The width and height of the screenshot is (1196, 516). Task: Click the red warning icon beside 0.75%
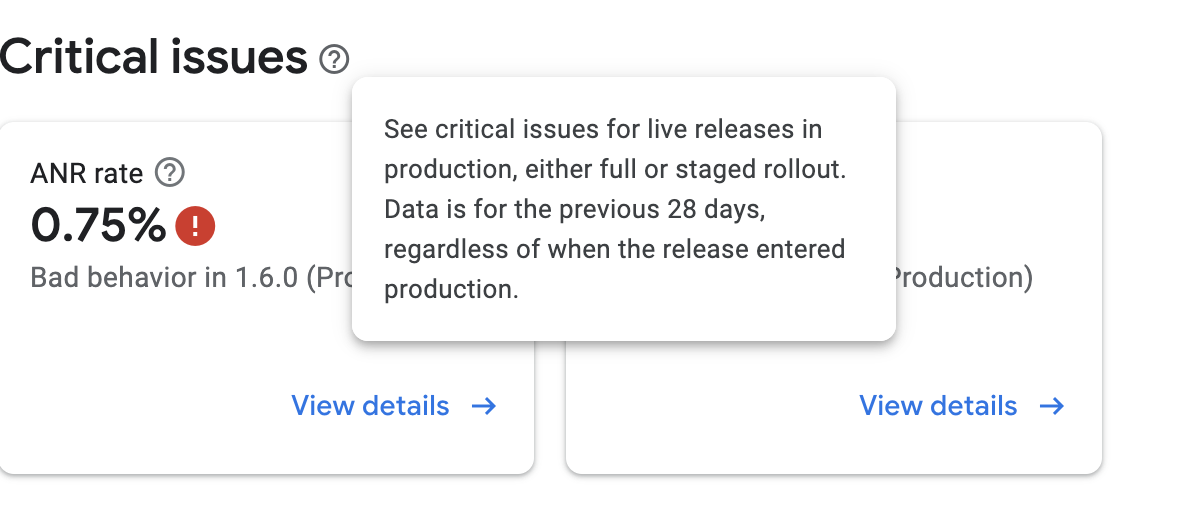click(x=195, y=226)
